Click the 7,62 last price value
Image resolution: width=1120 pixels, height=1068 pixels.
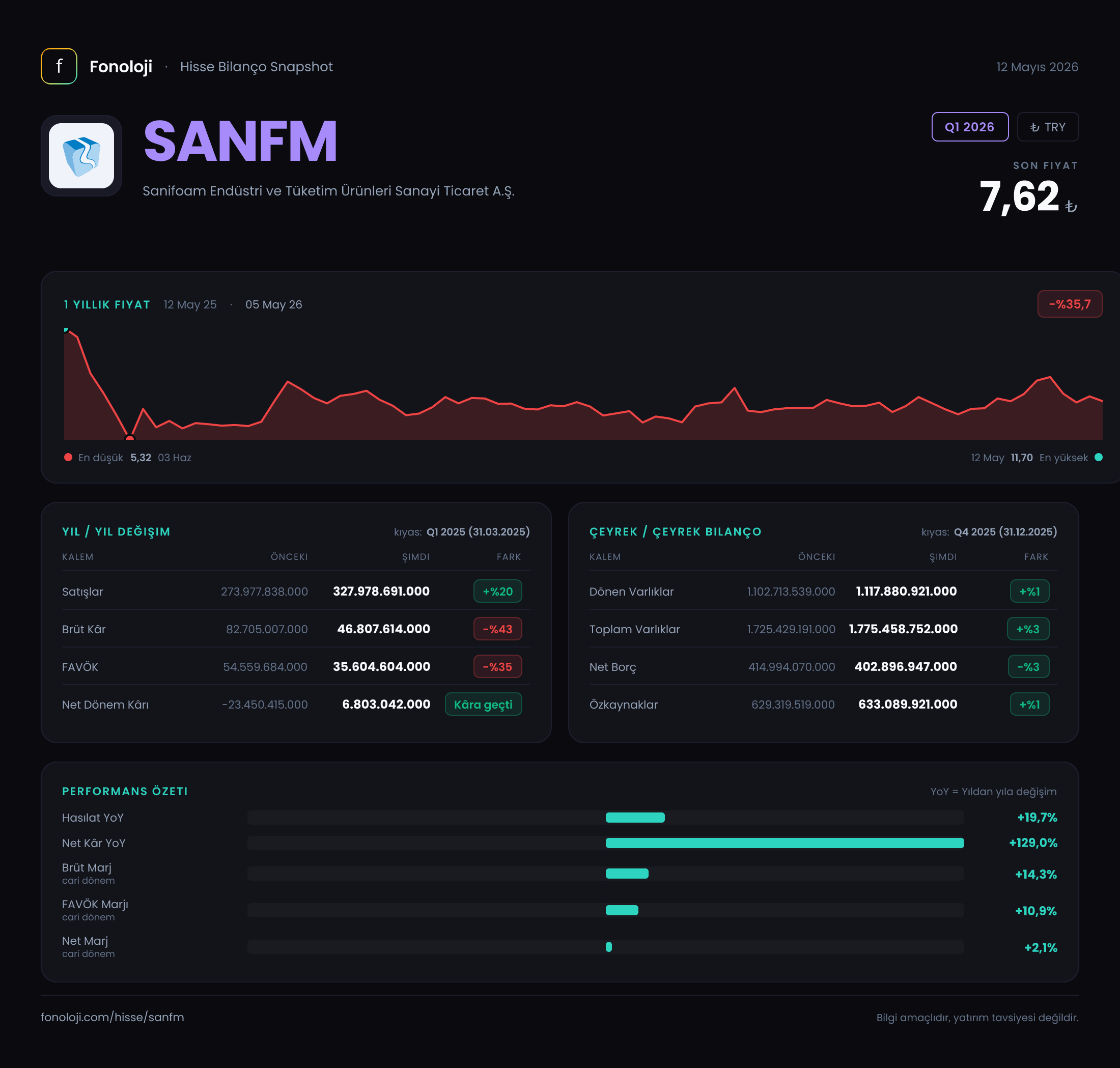pyautogui.click(x=1019, y=196)
